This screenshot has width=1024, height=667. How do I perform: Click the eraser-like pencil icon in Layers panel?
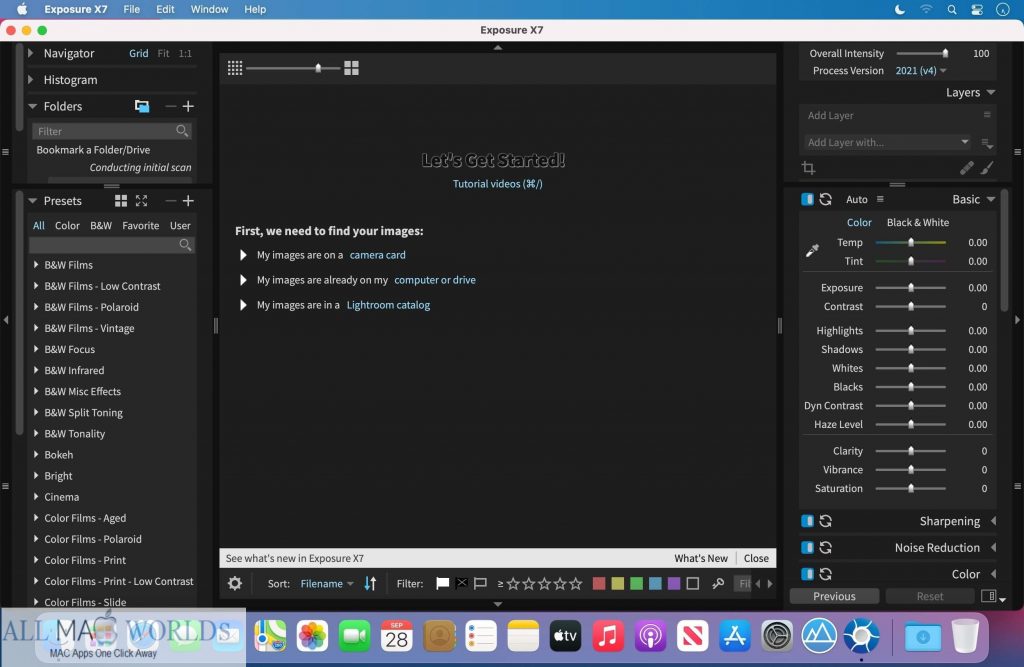point(967,168)
